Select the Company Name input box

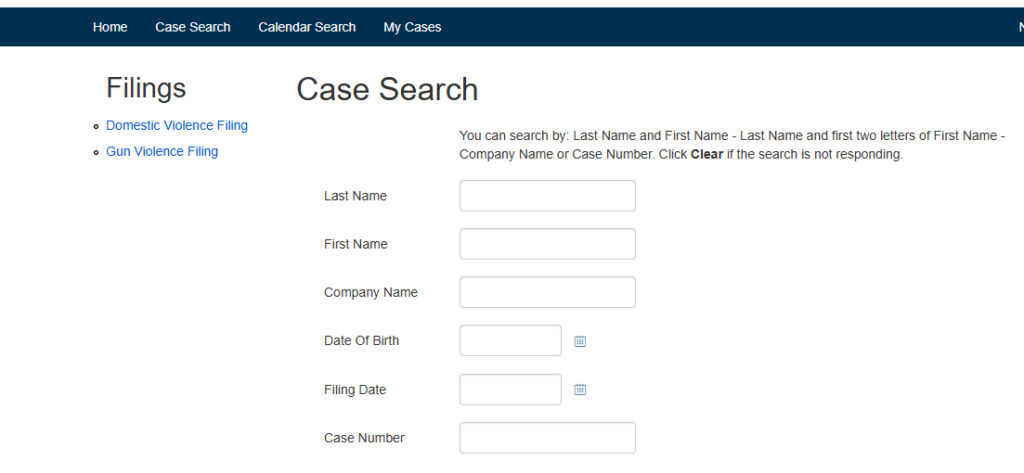(547, 292)
